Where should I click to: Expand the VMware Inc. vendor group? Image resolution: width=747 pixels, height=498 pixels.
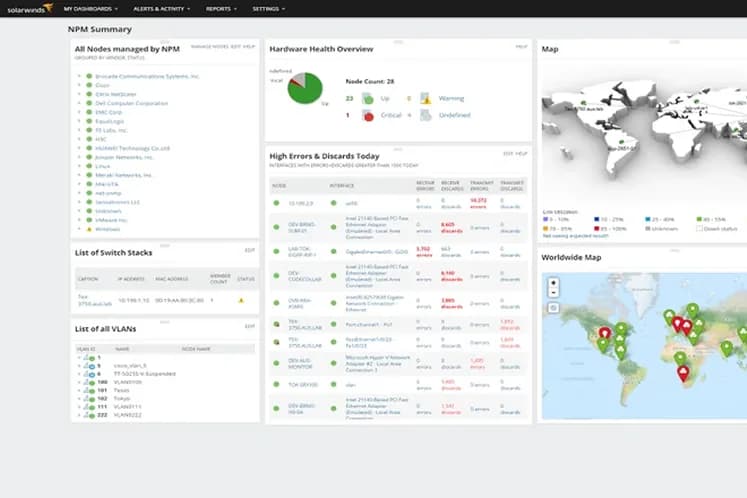(x=79, y=220)
